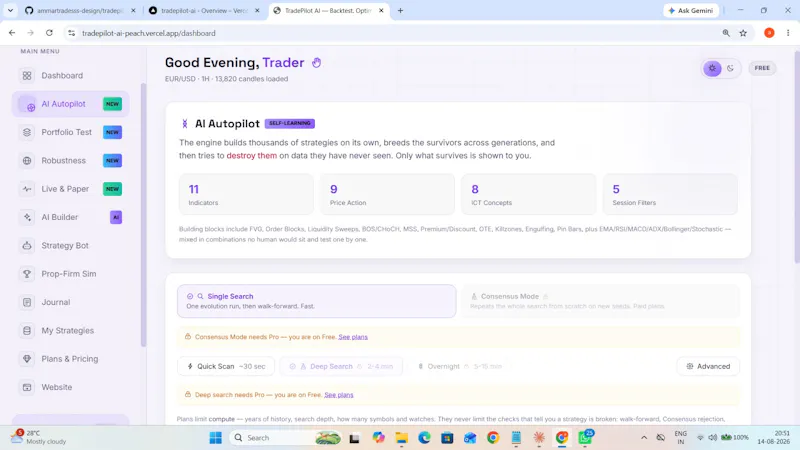Open Microsoft Edge from the taskbar
800x450 pixels.
(424, 438)
